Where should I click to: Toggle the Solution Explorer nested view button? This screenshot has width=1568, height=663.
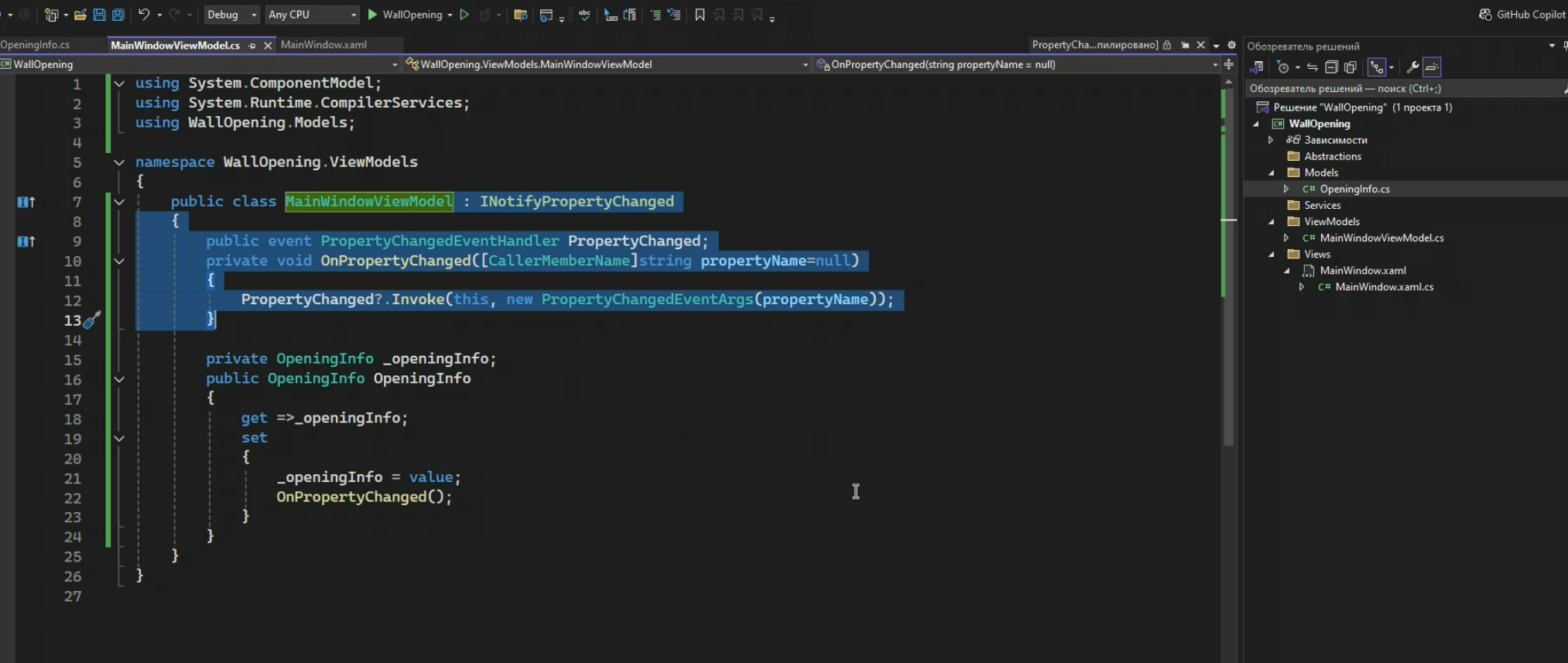[1376, 67]
